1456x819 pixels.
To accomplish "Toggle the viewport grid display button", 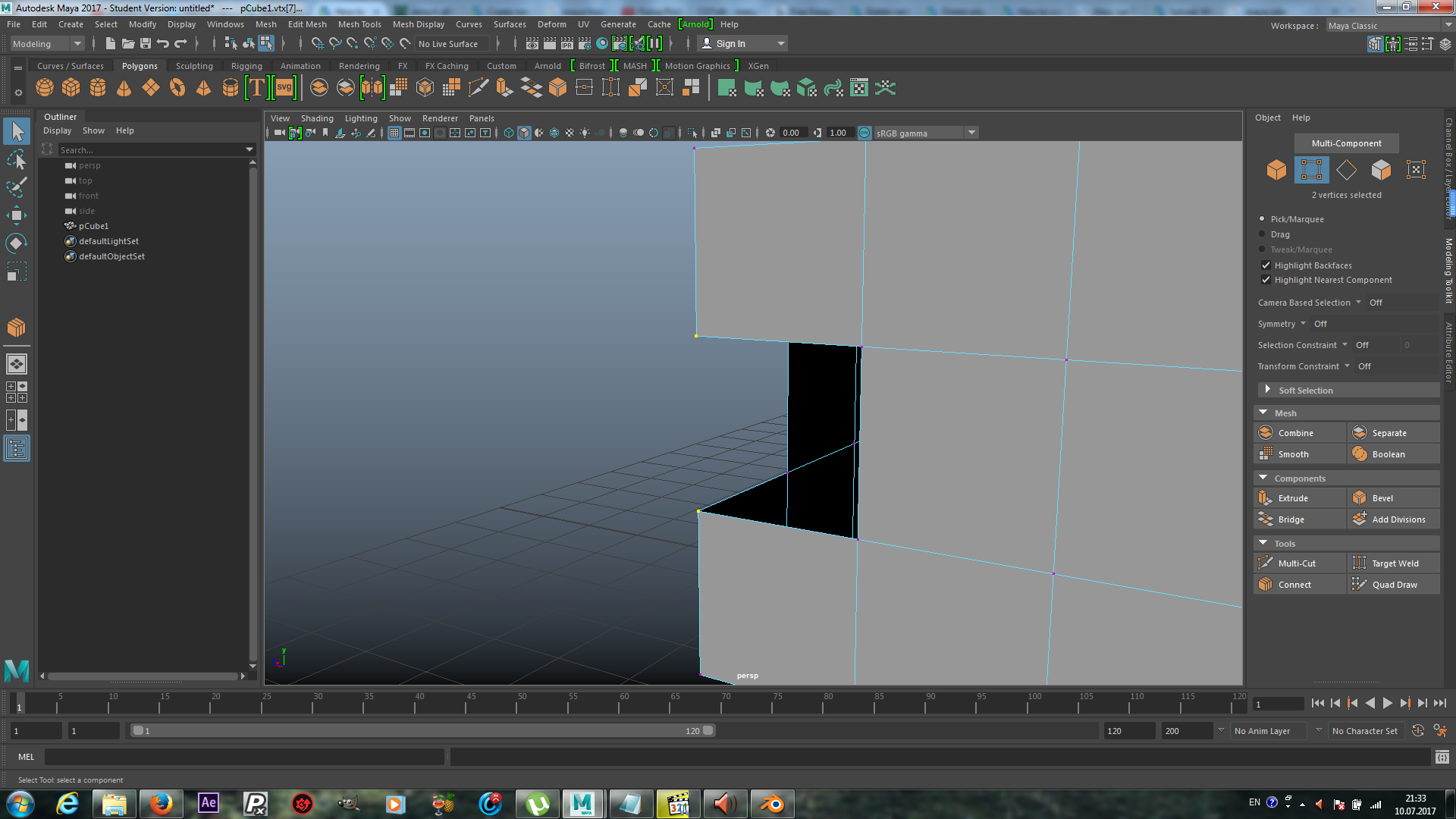I will pyautogui.click(x=394, y=133).
